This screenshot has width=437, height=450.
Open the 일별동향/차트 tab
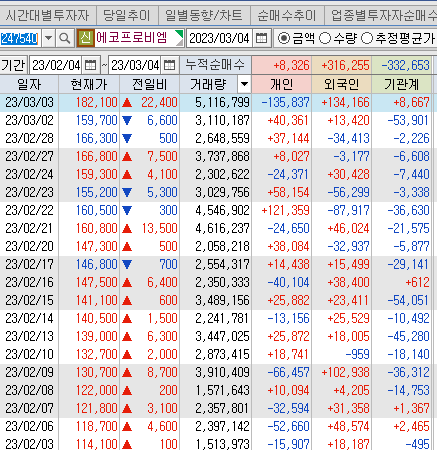coord(204,15)
